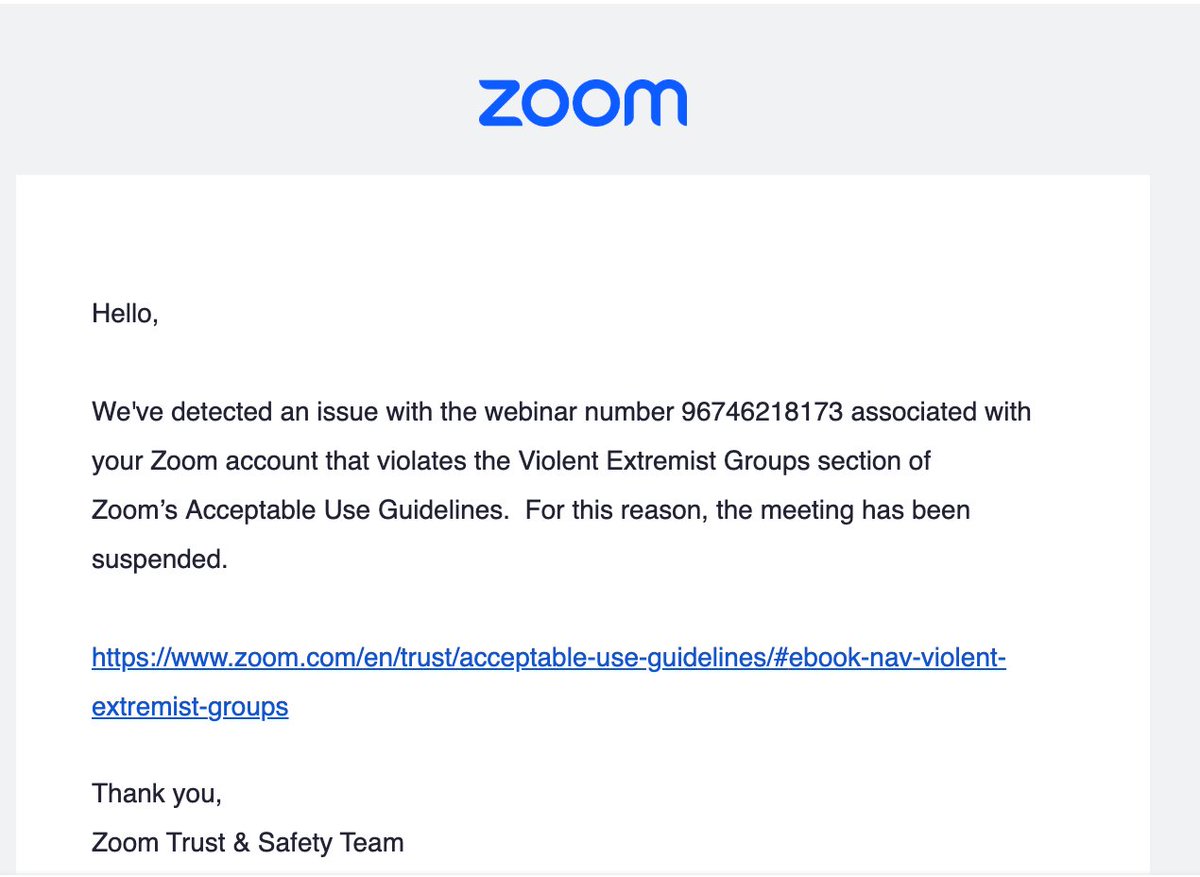
Task: Click the 'Thank you,' closing line
Action: click(157, 794)
